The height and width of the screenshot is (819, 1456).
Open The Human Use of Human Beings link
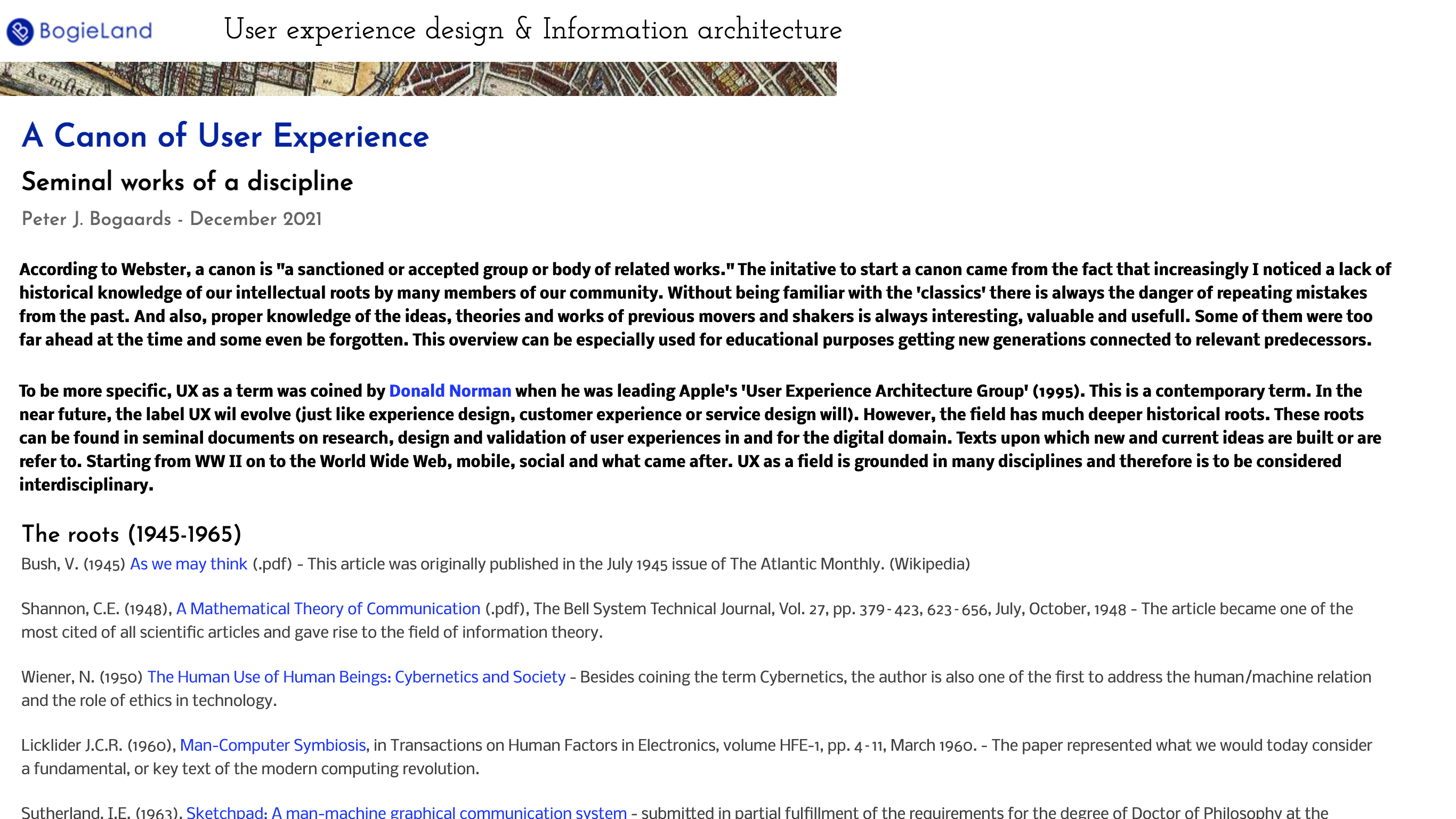pos(356,677)
